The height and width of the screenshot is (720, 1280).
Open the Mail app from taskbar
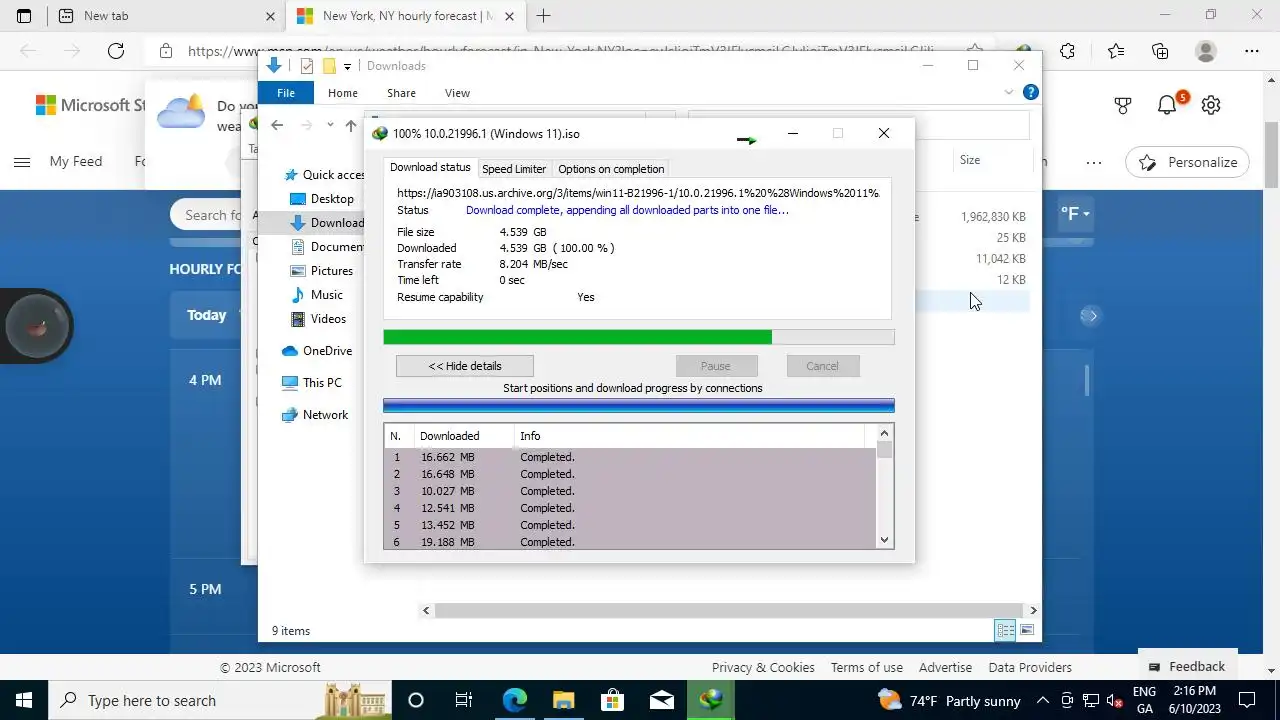point(661,700)
